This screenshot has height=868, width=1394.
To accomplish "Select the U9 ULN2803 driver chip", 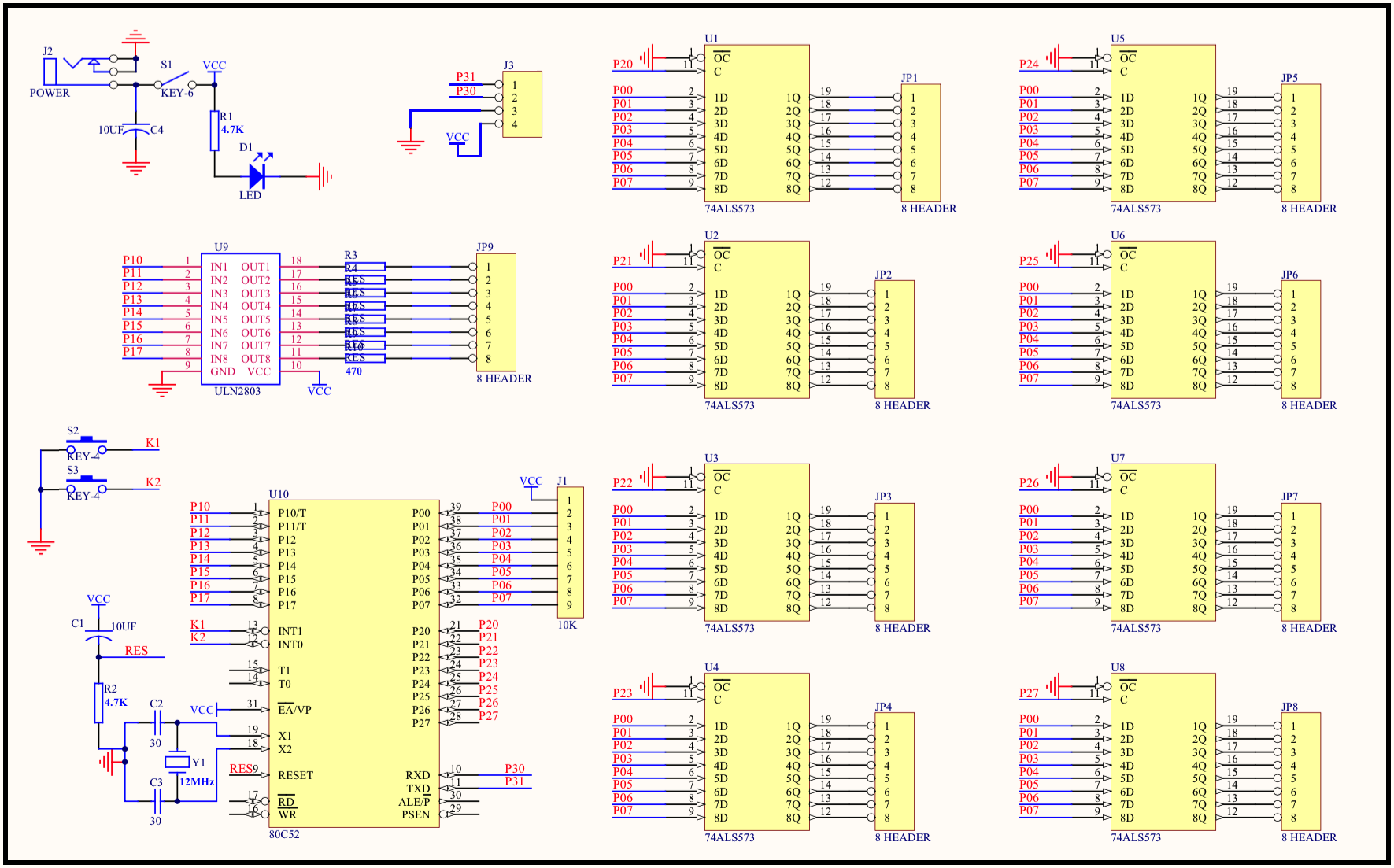I will coord(240,319).
